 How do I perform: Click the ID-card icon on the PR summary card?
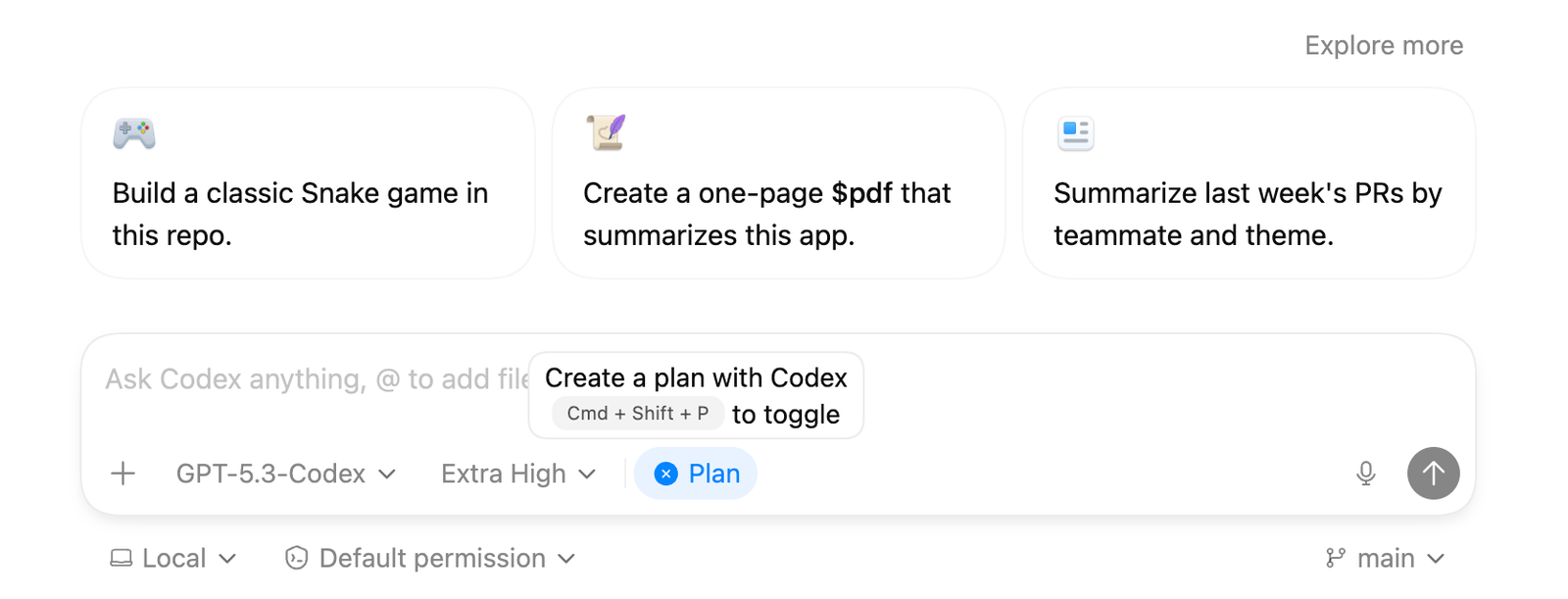pos(1074,134)
